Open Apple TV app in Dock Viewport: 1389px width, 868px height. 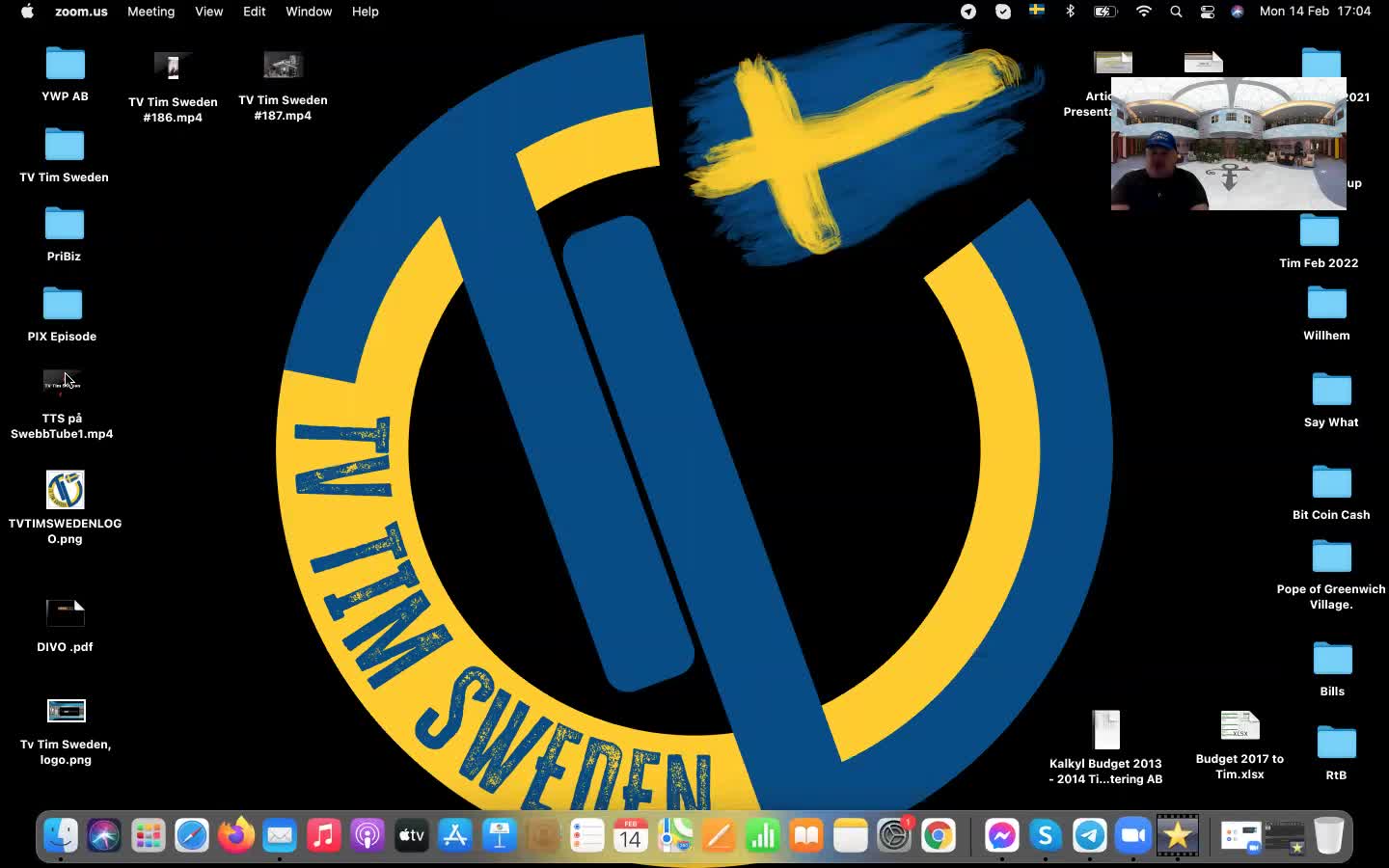click(412, 835)
